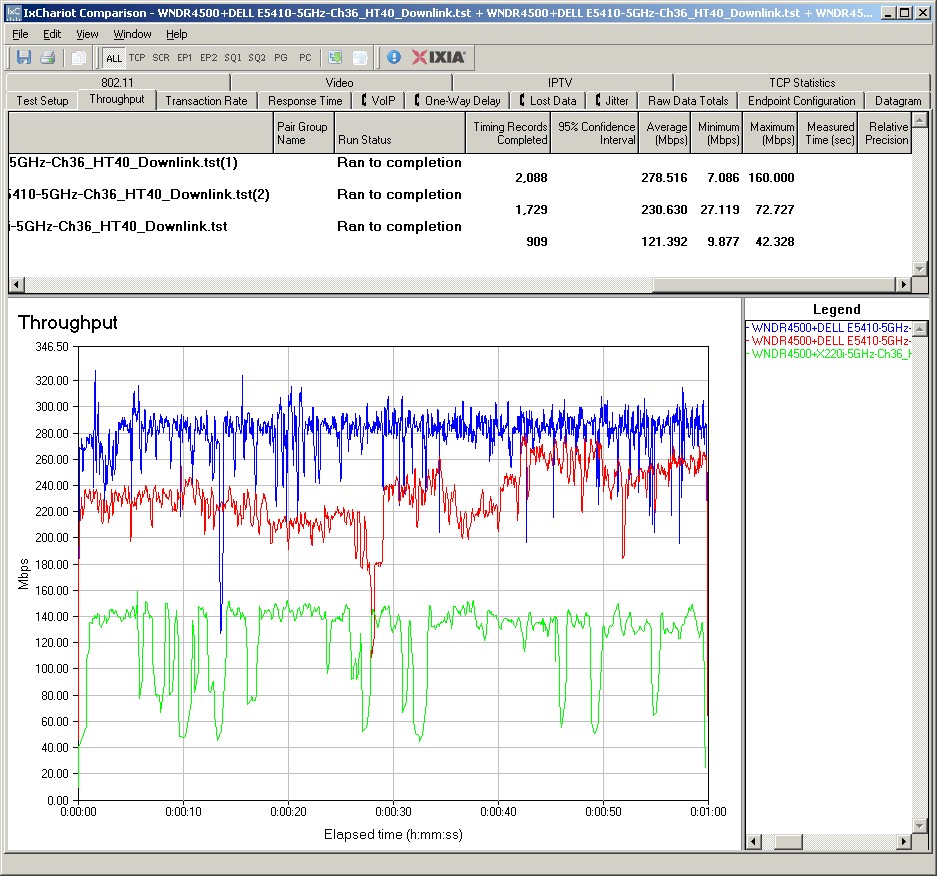Open the Window menu

coord(132,34)
